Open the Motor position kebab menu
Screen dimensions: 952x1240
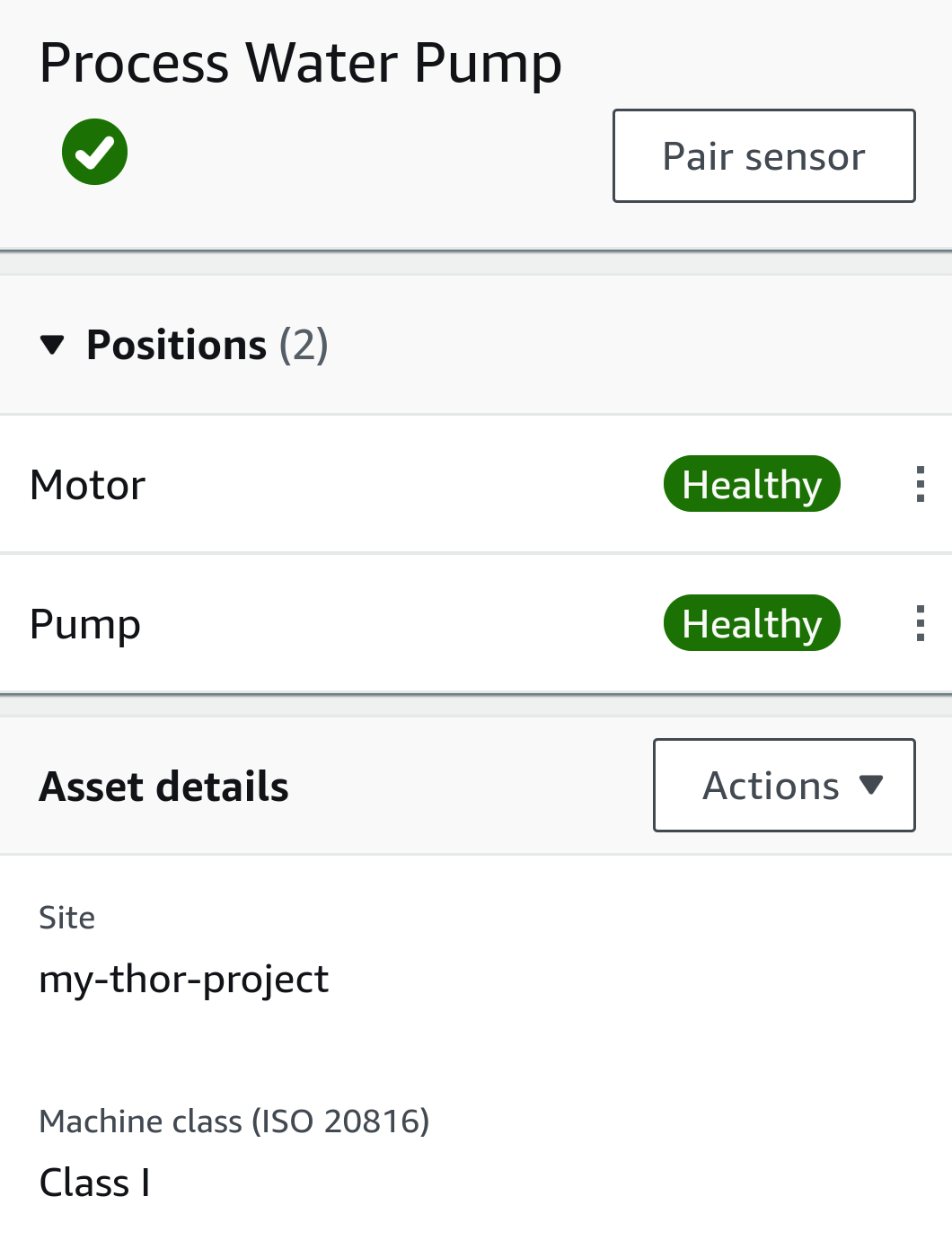(x=920, y=484)
